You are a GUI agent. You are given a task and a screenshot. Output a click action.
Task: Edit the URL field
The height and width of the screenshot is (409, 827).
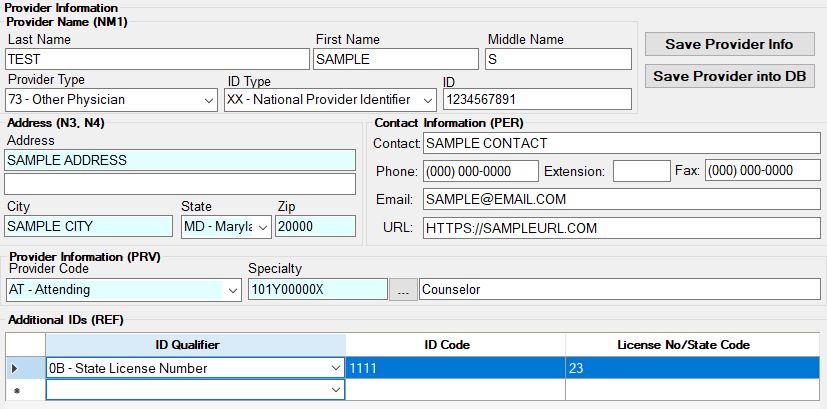[x=622, y=228]
